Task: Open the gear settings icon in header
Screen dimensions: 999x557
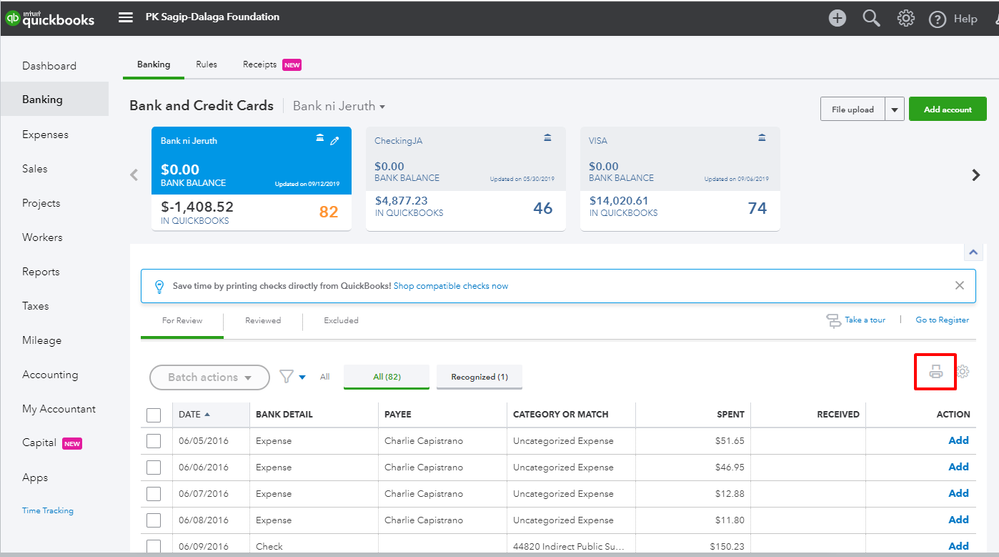Action: [x=906, y=18]
